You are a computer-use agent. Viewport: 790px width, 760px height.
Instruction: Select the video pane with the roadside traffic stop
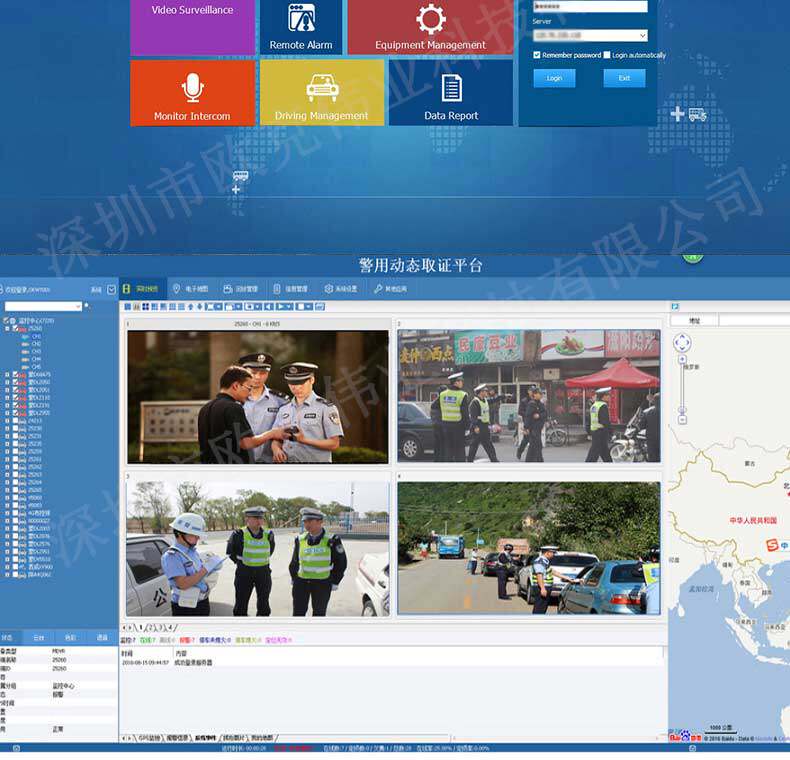tap(529, 548)
